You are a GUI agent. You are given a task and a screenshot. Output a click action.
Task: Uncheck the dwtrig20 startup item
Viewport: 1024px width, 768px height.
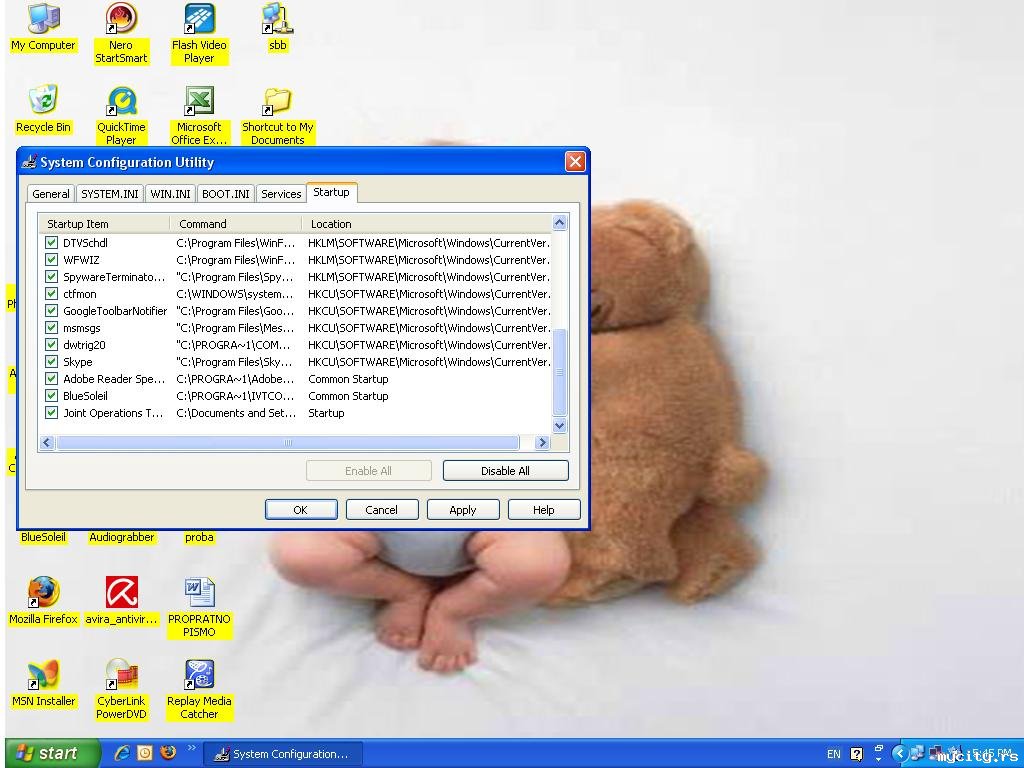(51, 344)
